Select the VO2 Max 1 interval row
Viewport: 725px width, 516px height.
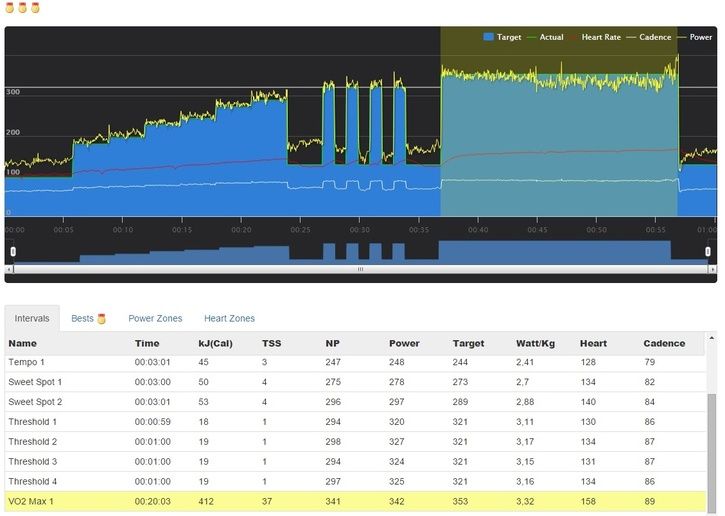(x=355, y=501)
